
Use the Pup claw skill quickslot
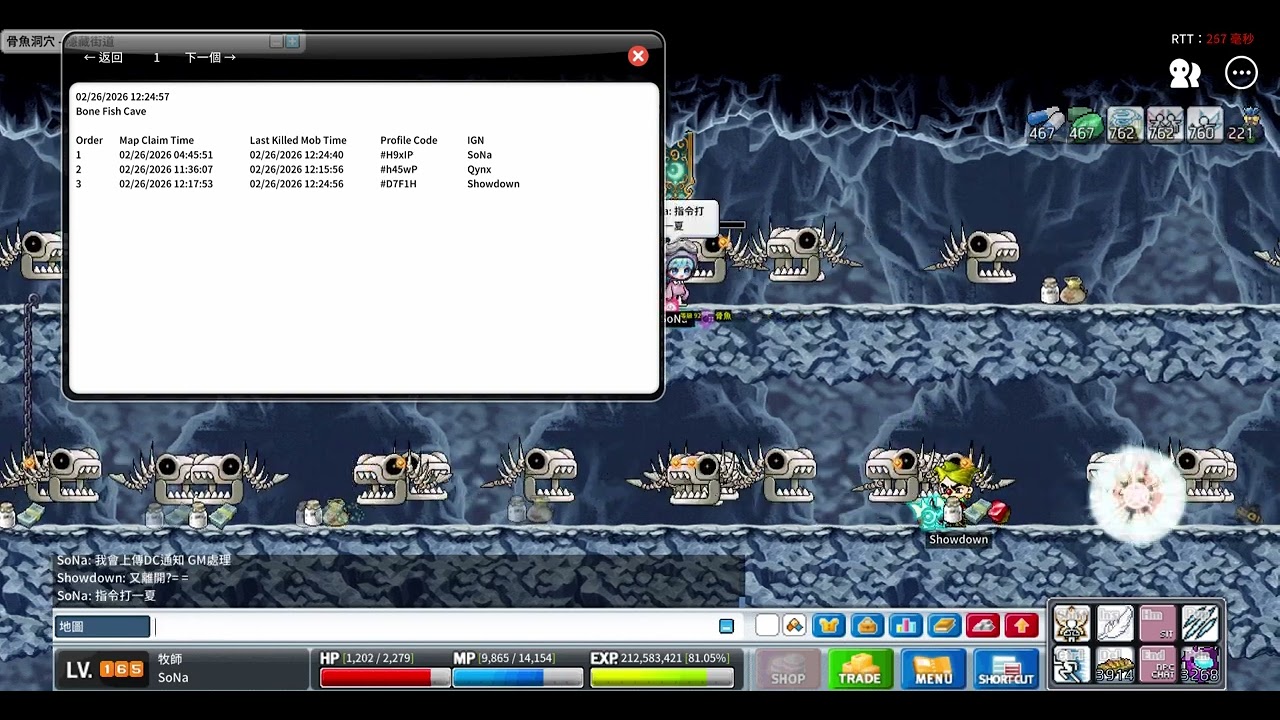click(1200, 623)
